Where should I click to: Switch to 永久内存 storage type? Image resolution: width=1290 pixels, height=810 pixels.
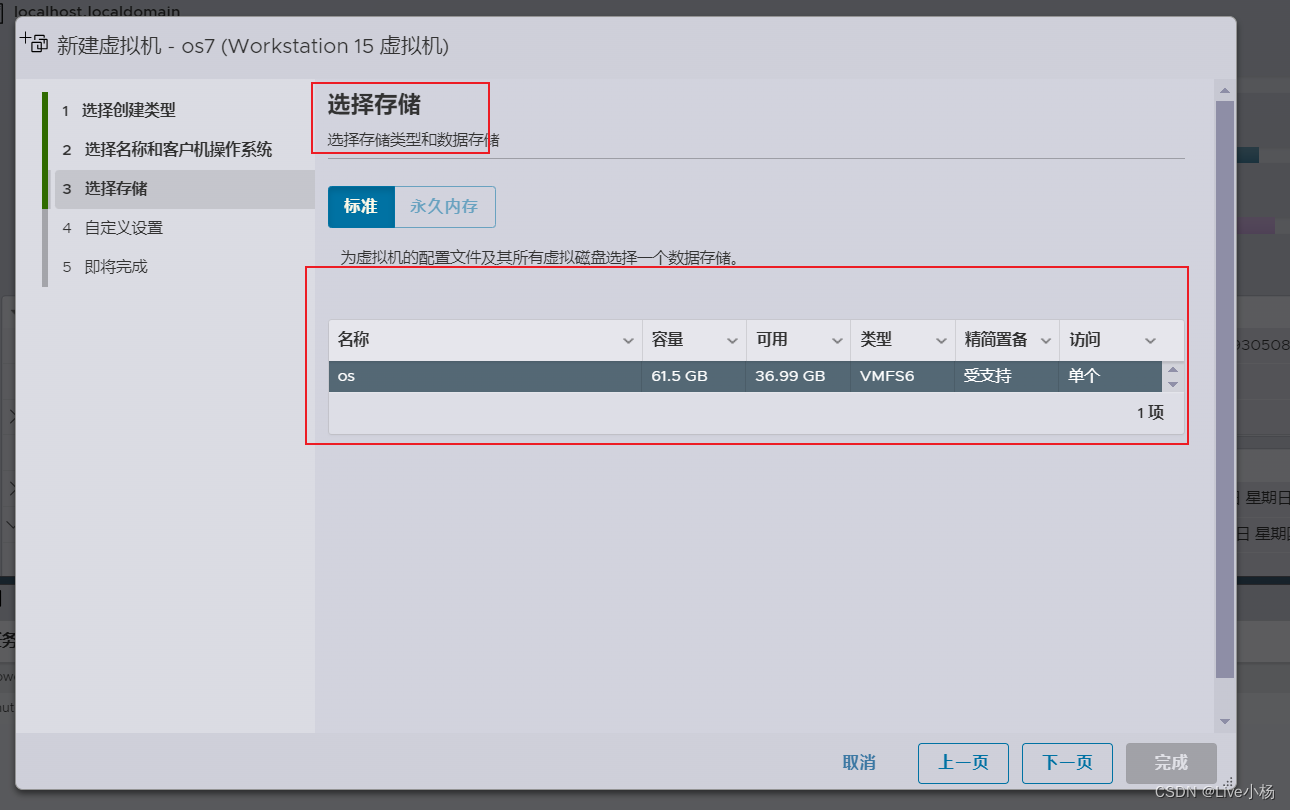[444, 207]
